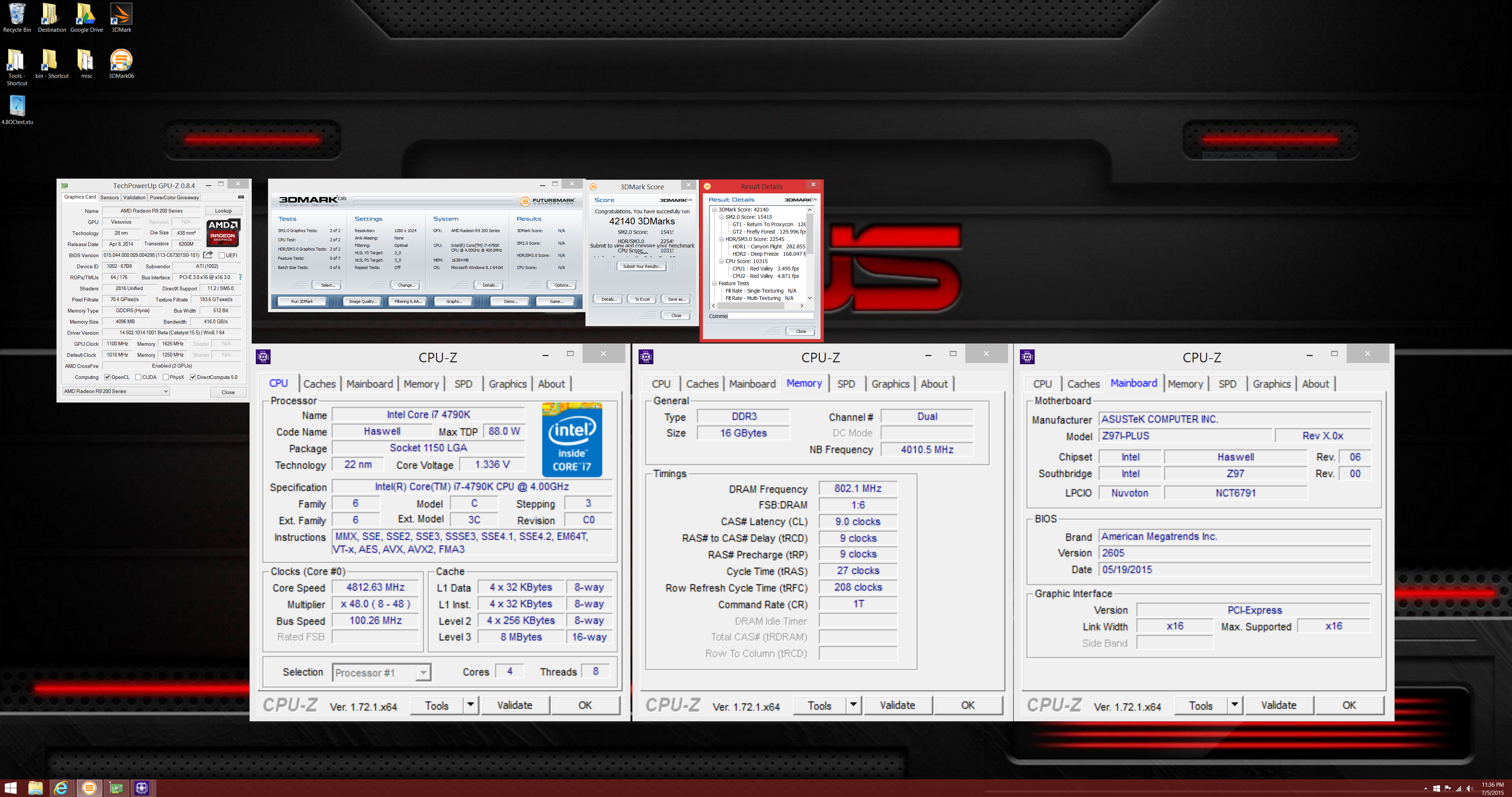This screenshot has height=797, width=1512.
Task: Collapse the Feature Tests tree node
Action: 714,283
